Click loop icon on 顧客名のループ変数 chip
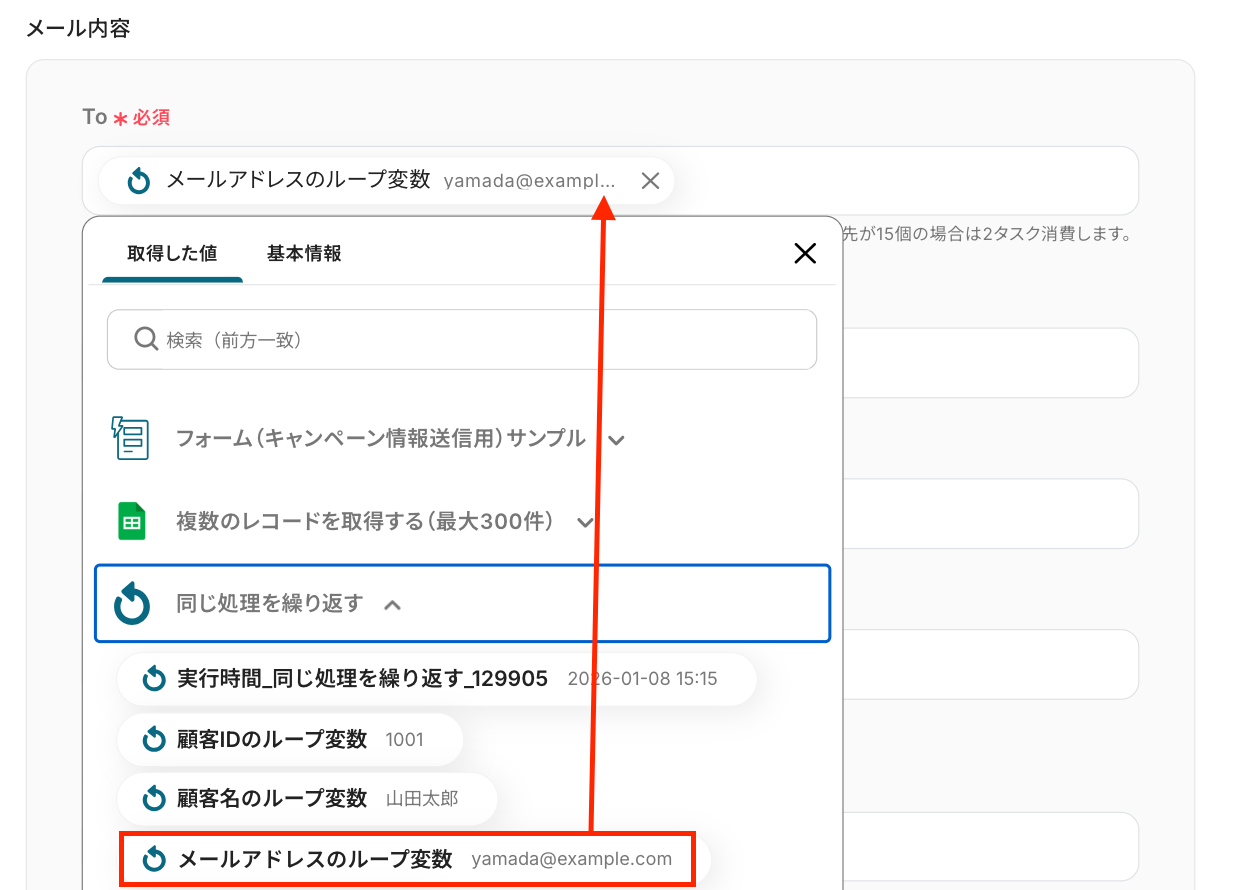Image resolution: width=1234 pixels, height=890 pixels. tap(154, 798)
